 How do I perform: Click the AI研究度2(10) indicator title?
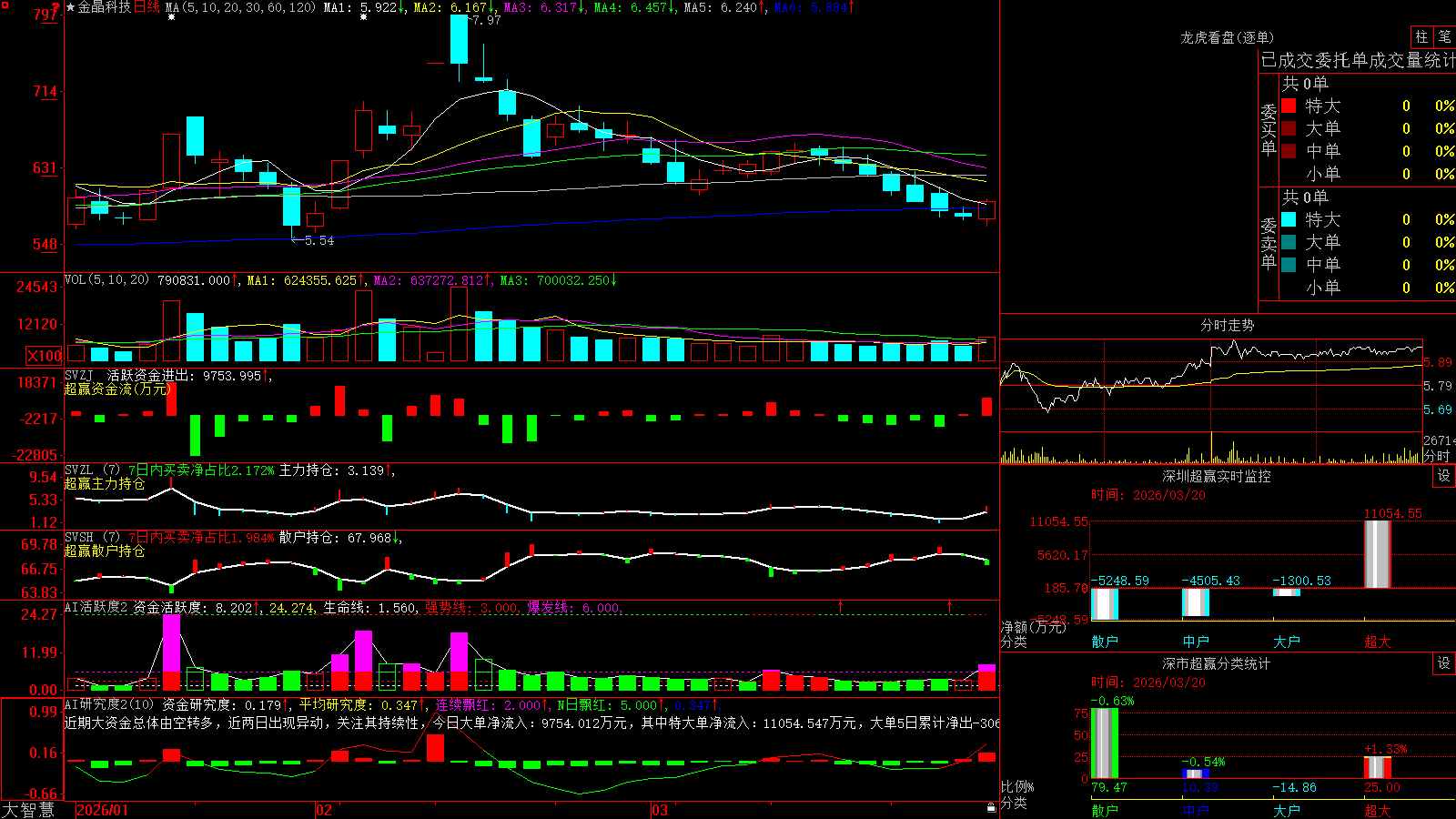click(110, 704)
